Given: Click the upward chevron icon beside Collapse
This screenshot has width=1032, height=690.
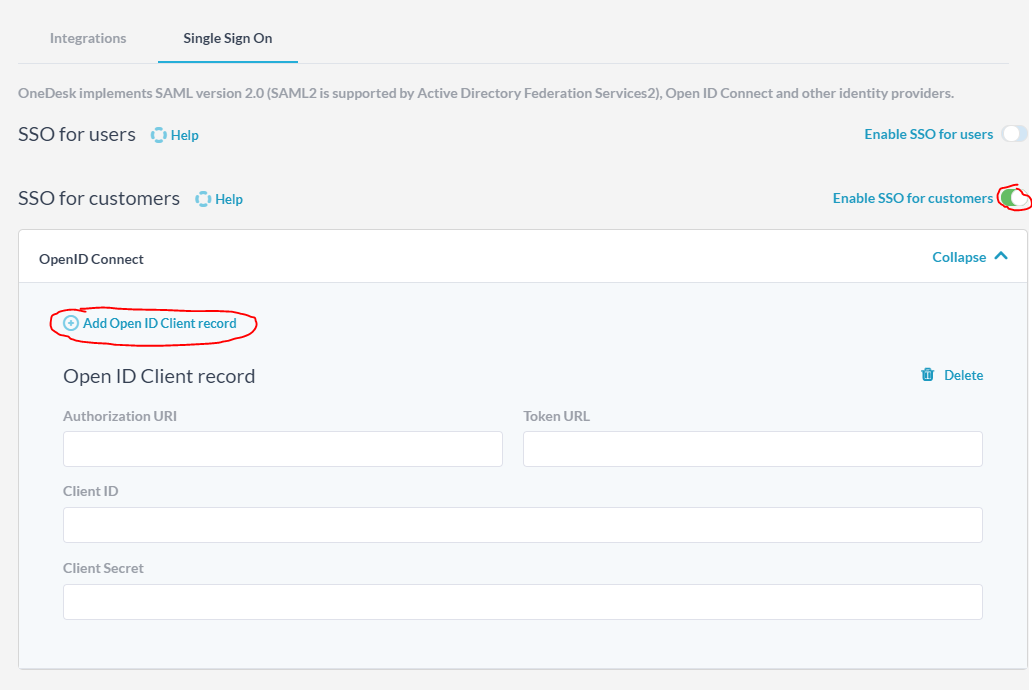Looking at the screenshot, I should pos(1001,257).
